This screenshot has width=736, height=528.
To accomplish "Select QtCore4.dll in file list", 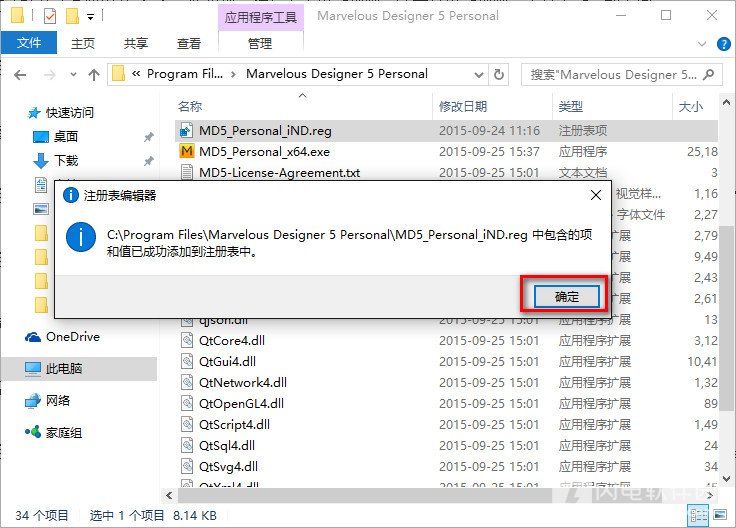I will 231,340.
